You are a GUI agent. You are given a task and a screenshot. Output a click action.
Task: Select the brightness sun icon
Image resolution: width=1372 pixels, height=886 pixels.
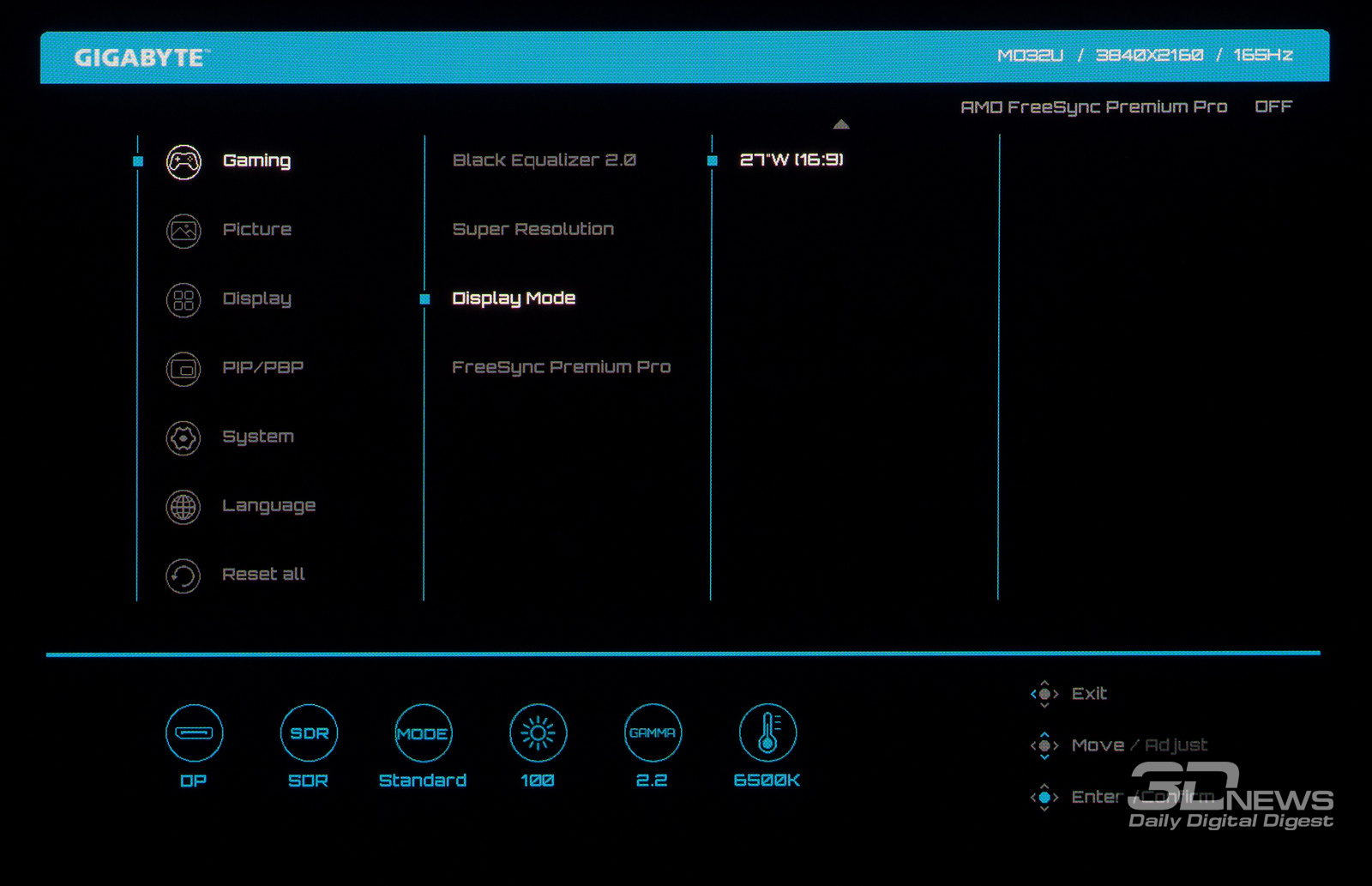click(x=538, y=733)
